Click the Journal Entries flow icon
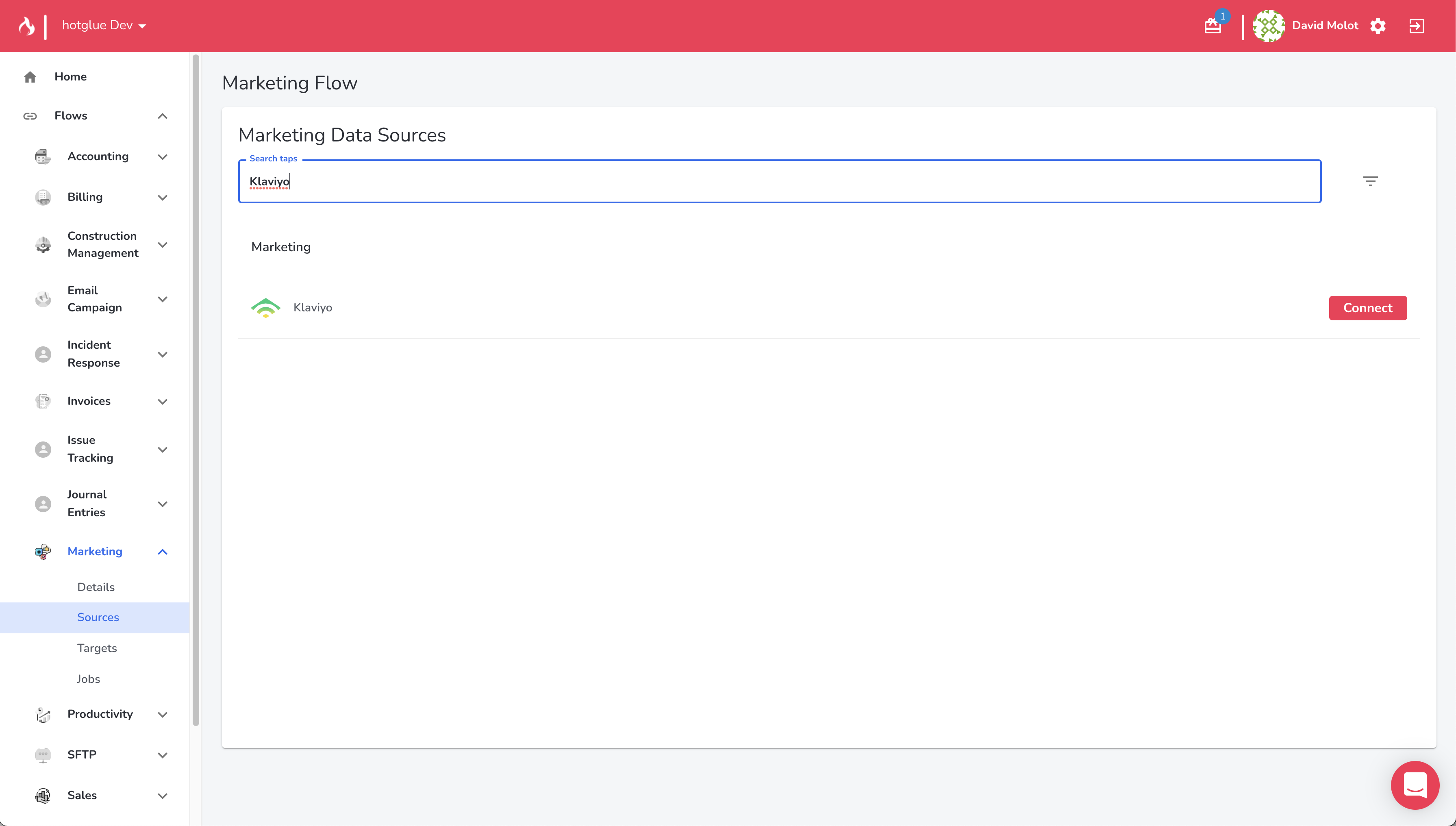Screen dimensions: 1456x826 coord(43,504)
